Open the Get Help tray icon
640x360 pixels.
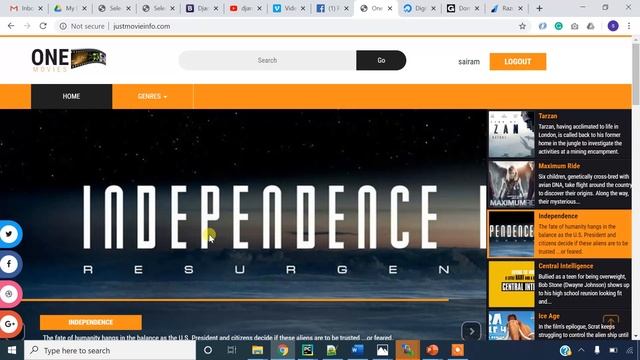click(565, 350)
